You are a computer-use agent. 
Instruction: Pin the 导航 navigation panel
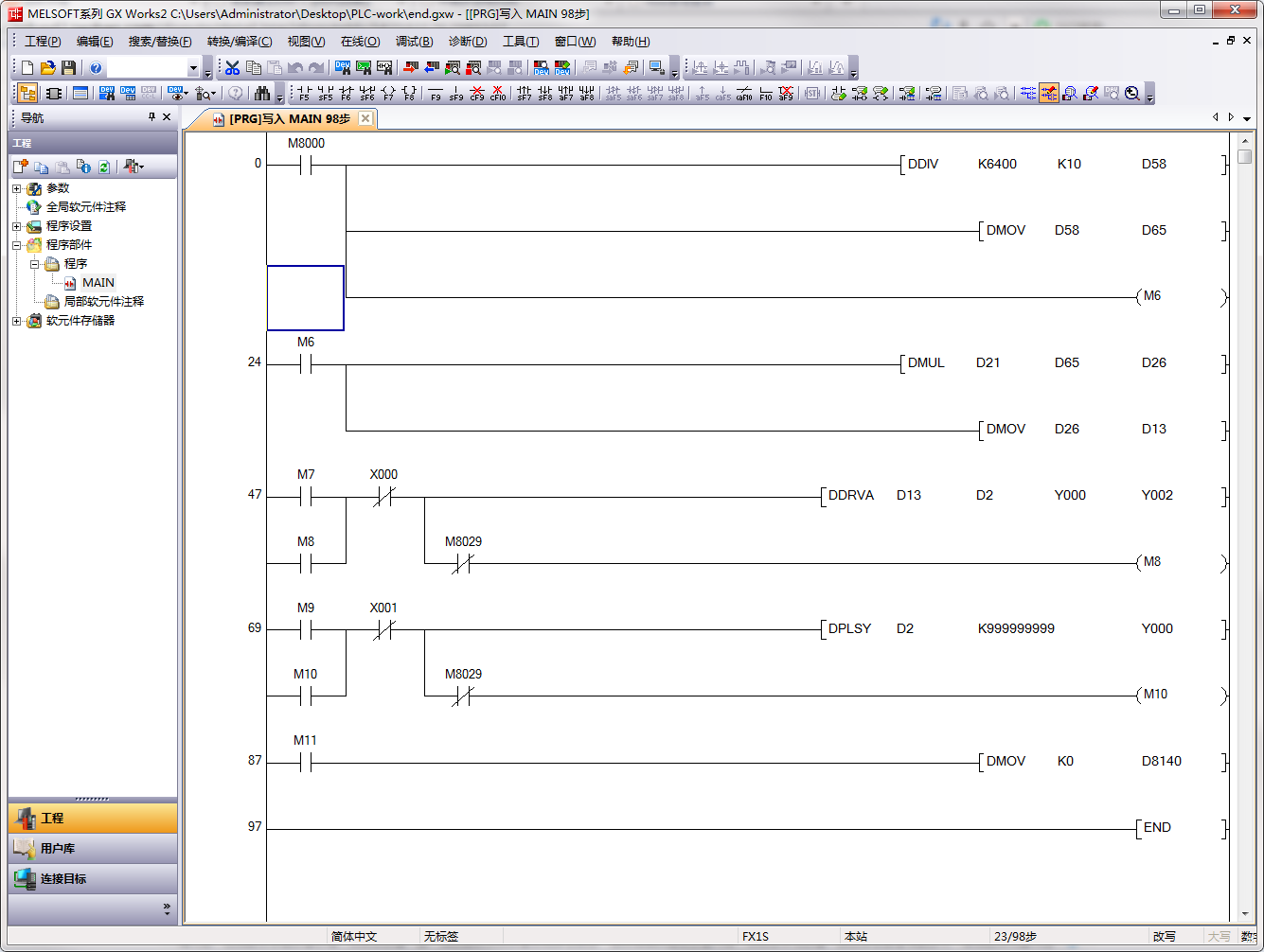151,116
